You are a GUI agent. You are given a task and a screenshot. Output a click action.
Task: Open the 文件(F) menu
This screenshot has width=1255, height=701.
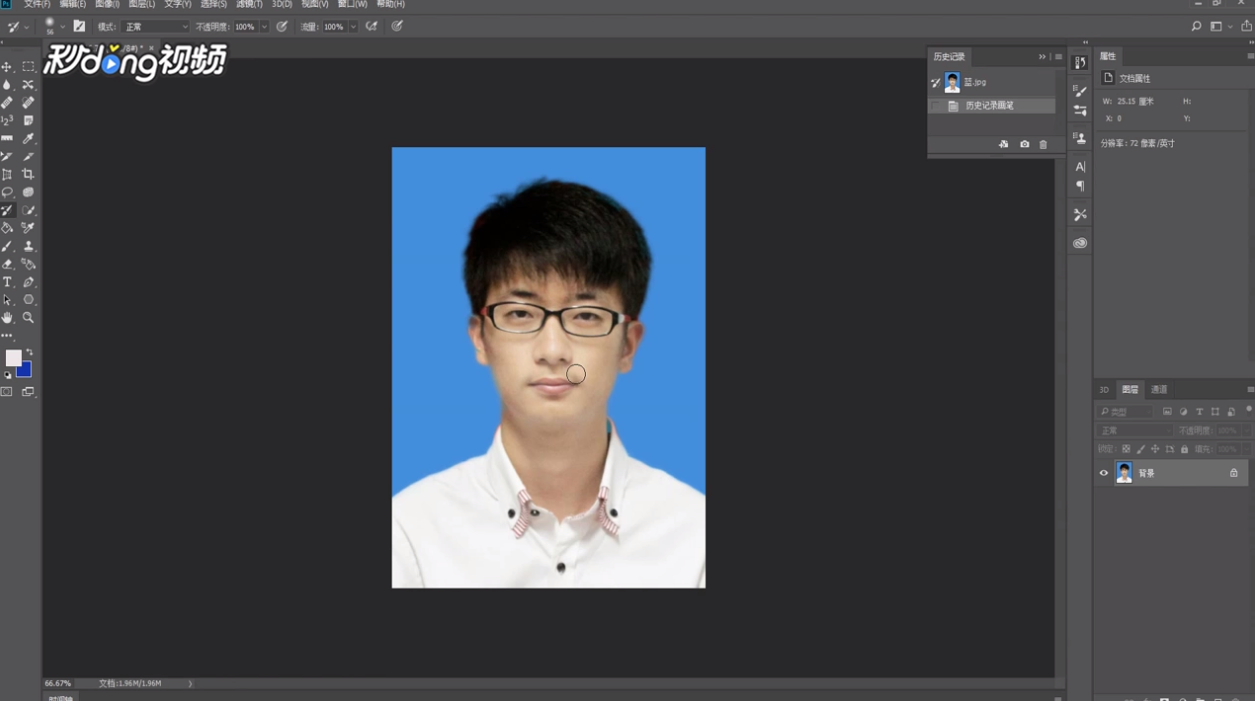pyautogui.click(x=37, y=4)
